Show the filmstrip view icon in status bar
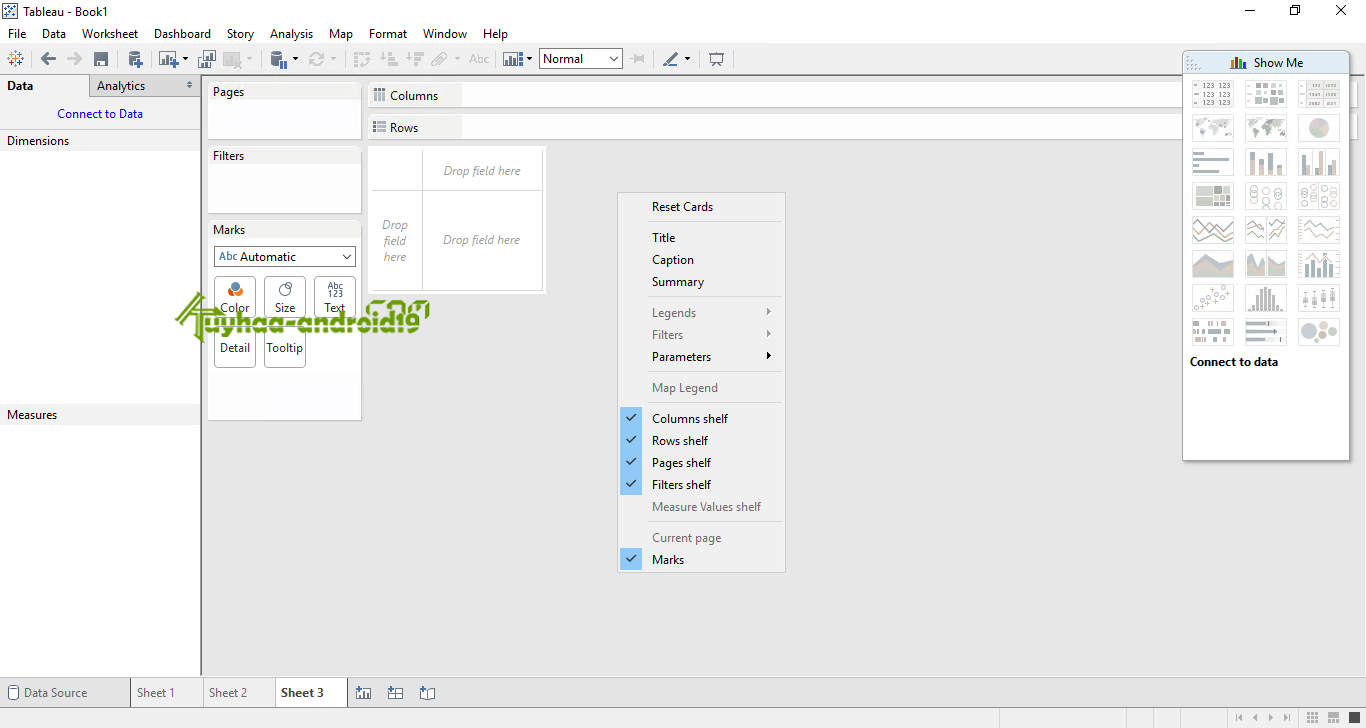 (x=1333, y=717)
